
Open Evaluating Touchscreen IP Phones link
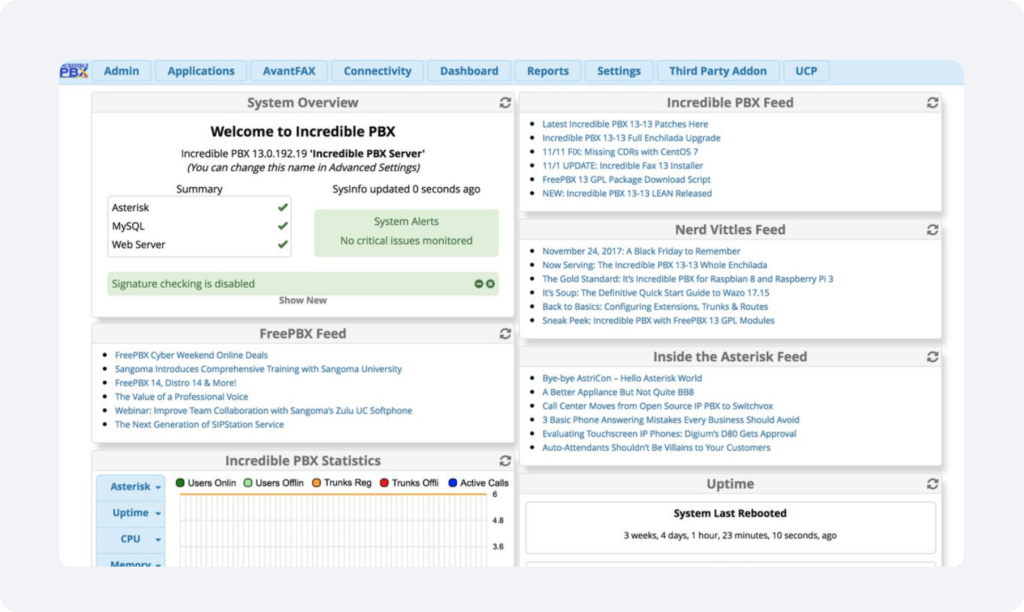669,434
